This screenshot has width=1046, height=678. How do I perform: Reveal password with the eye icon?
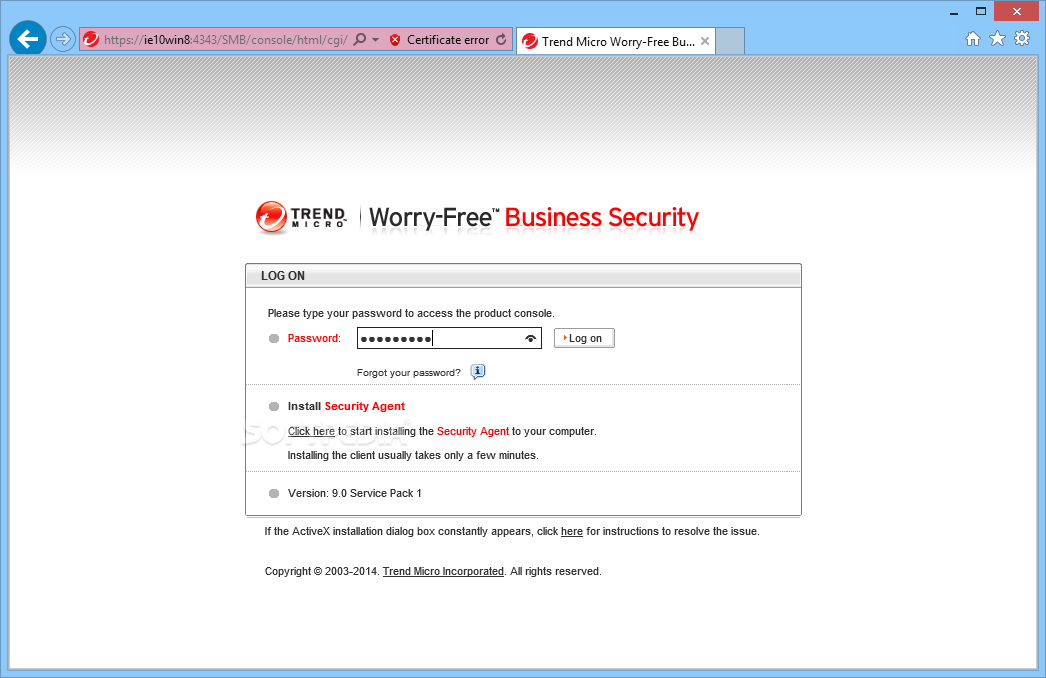pos(530,338)
